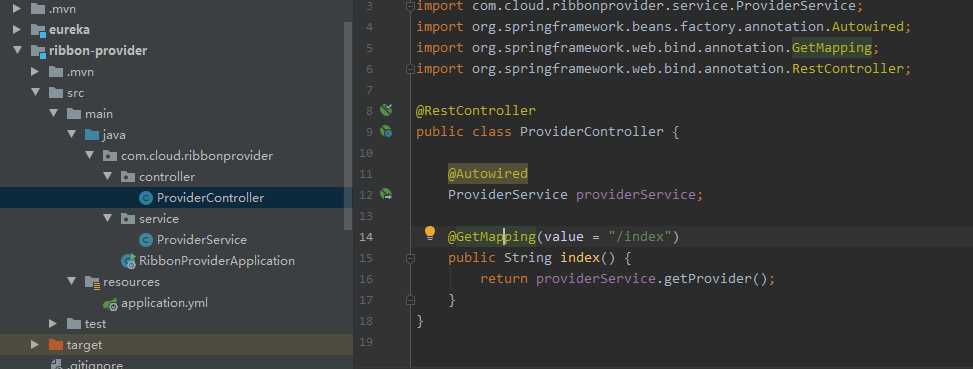Collapse the resources folder arrow

pos(71,282)
